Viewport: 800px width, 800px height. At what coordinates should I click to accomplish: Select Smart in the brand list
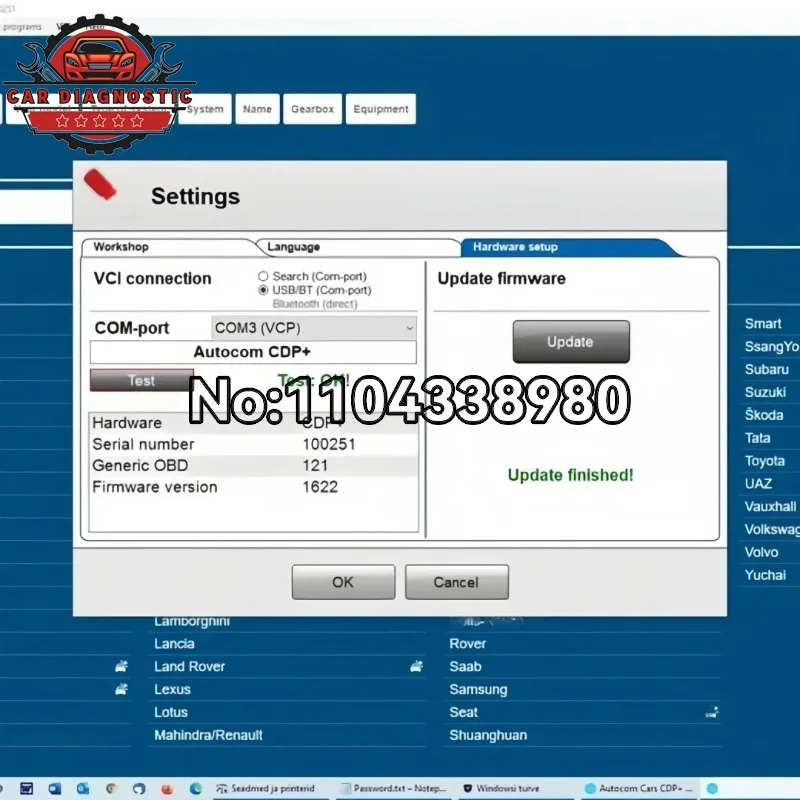[763, 323]
